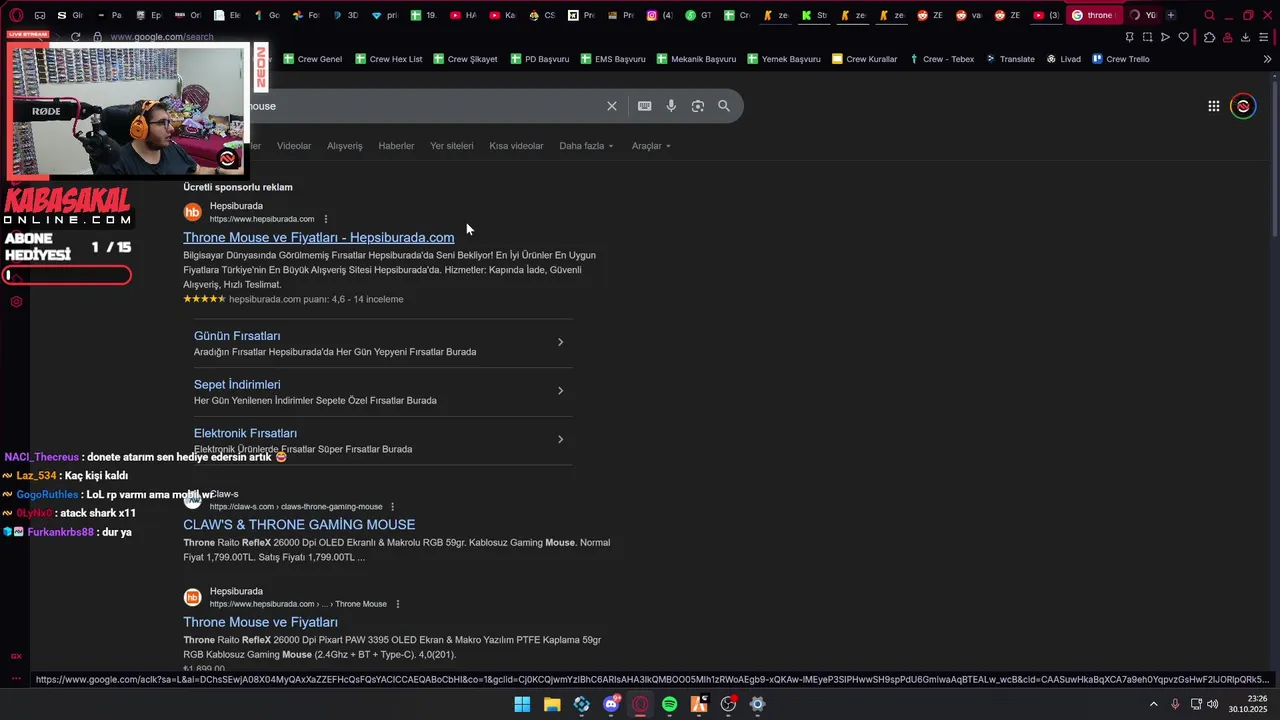Screen dimensions: 1280x720
Task: Open the Sepet İndirimleri sitelink
Action: (237, 384)
